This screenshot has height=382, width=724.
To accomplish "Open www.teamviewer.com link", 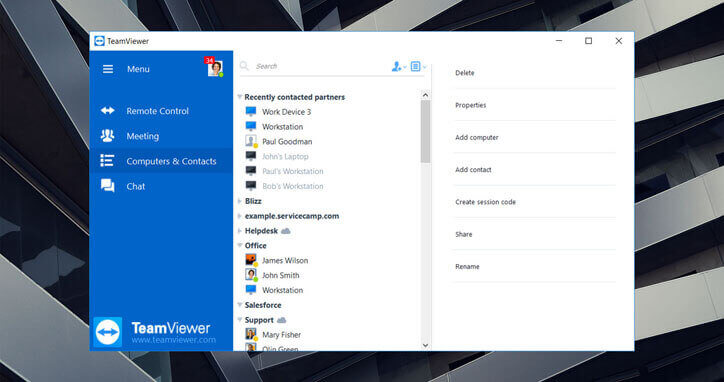I will click(174, 340).
